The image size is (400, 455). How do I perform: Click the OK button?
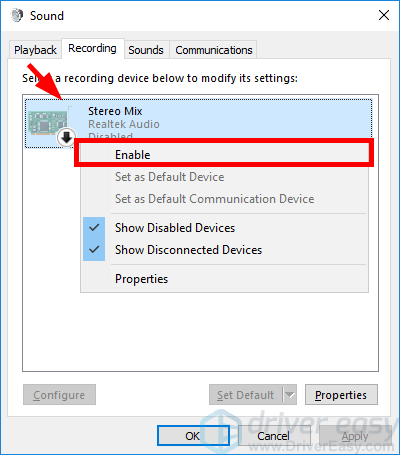point(193,436)
